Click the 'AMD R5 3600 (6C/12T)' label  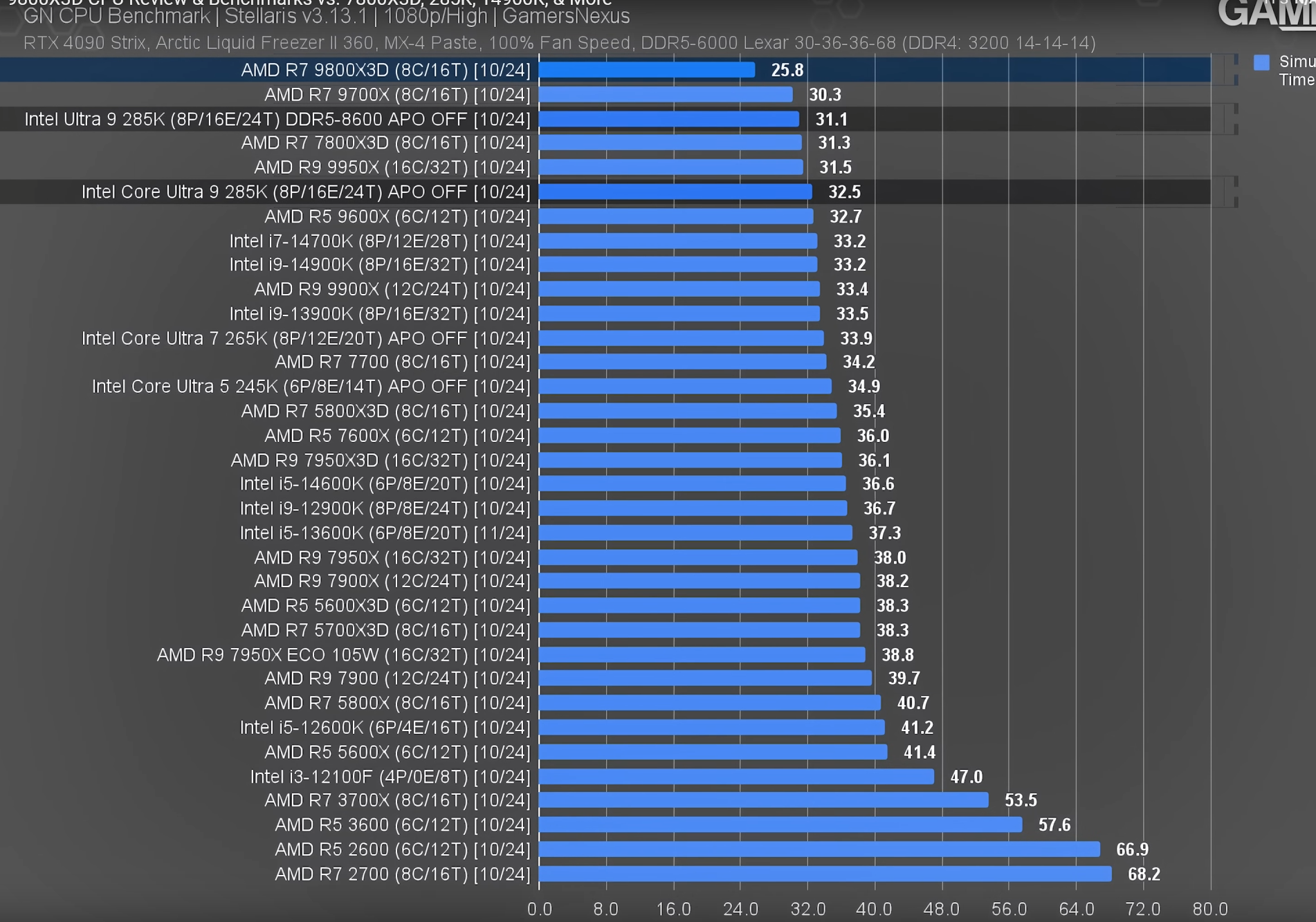coord(403,825)
